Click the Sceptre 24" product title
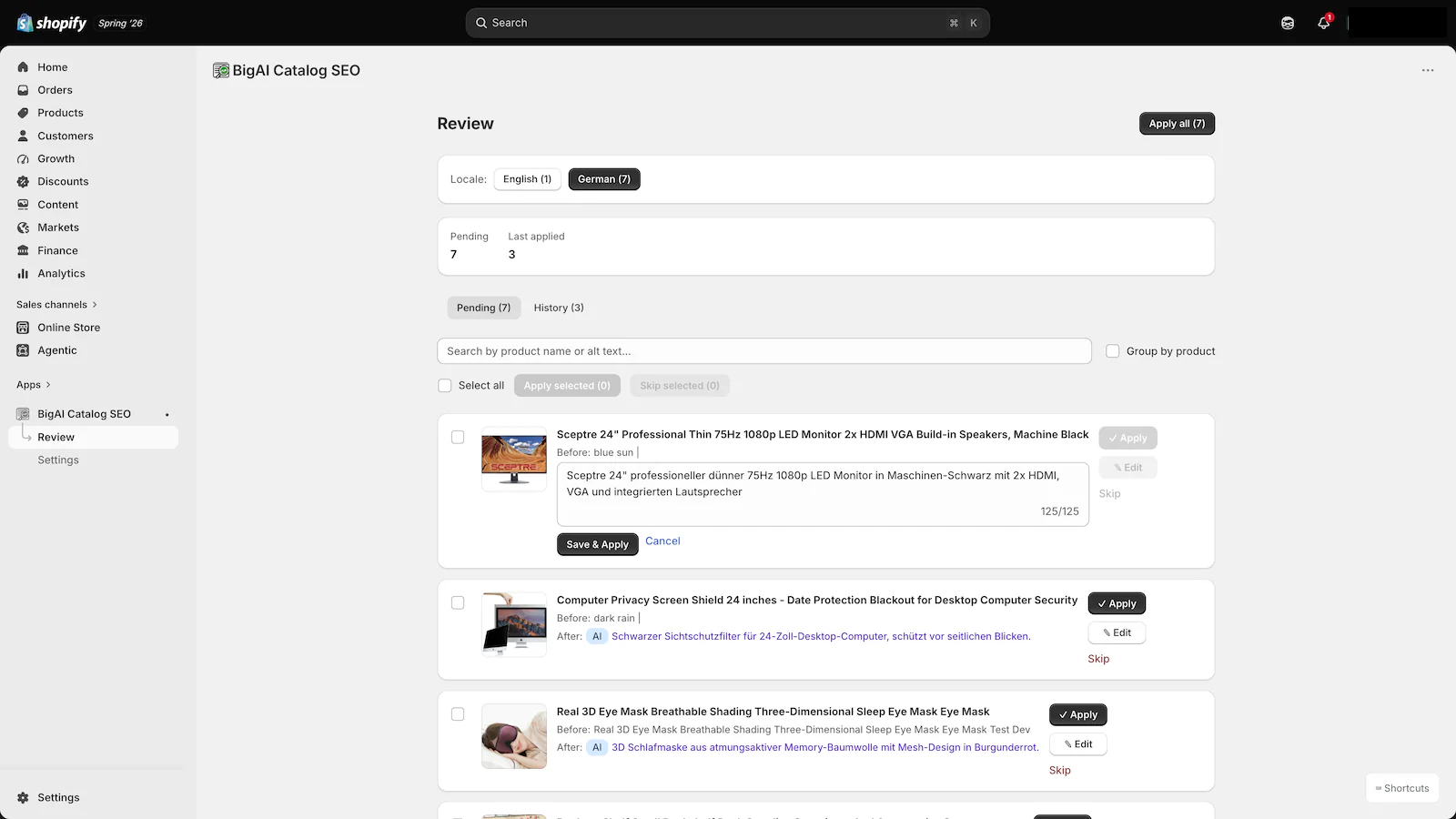 pos(823,434)
